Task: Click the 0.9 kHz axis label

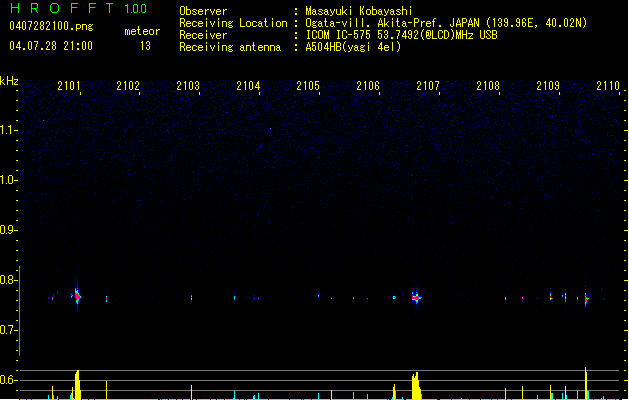Action: point(8,230)
